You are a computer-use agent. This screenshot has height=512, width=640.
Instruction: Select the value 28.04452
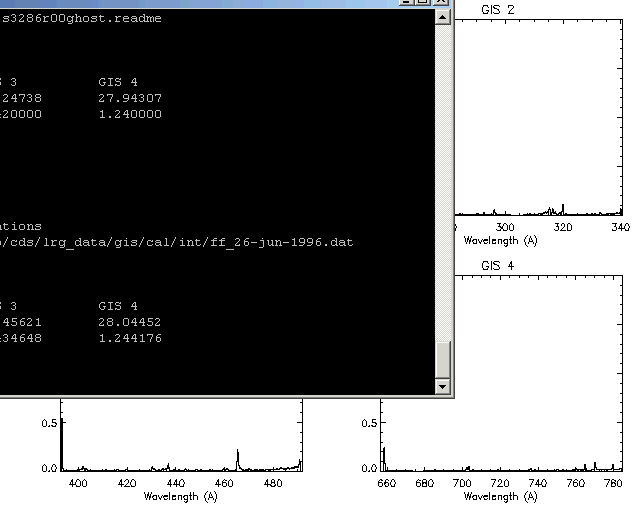(129, 322)
